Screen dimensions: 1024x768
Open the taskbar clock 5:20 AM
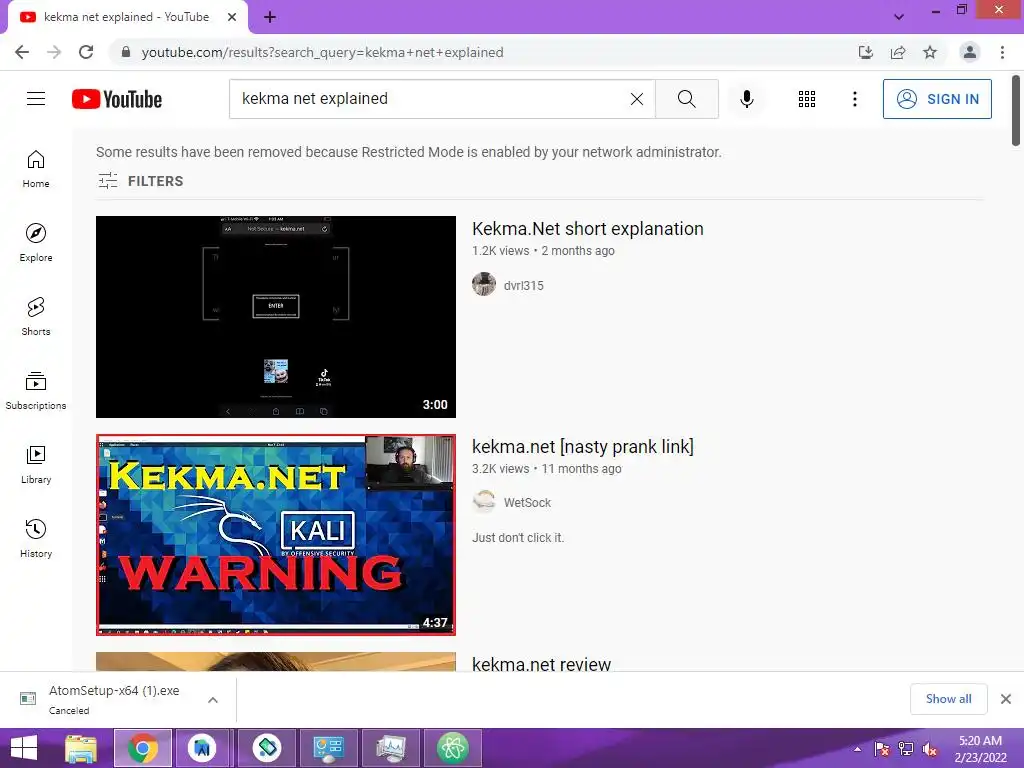point(980,749)
